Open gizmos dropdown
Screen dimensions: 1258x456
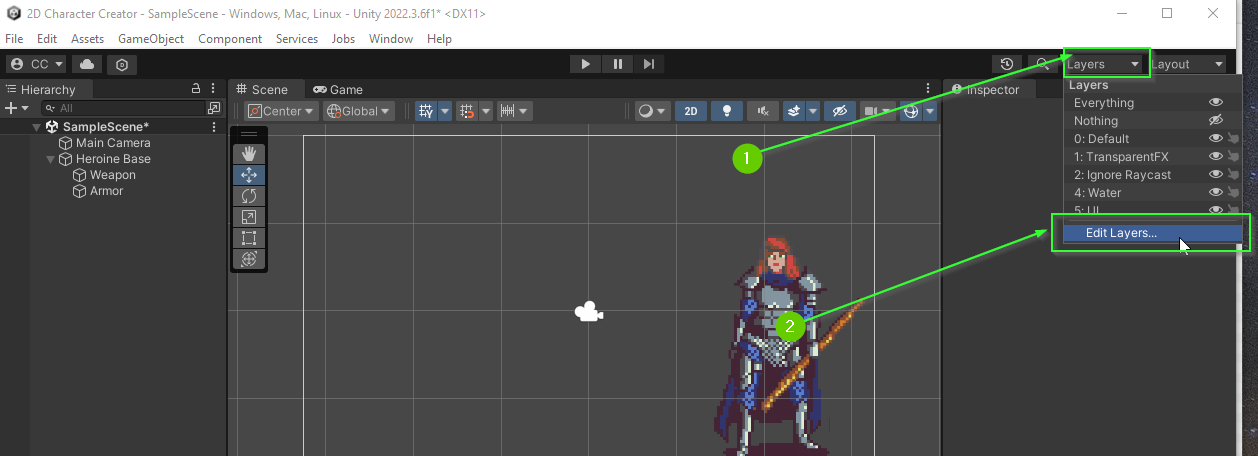click(931, 111)
